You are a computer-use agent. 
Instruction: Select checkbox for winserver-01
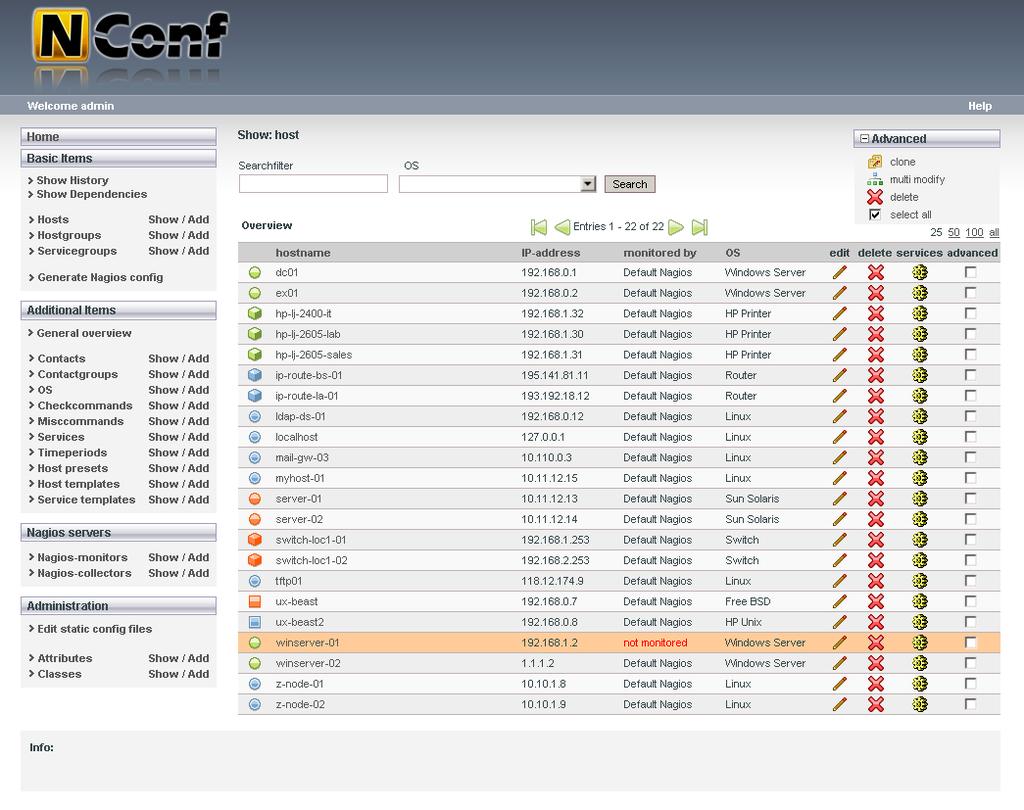[x=970, y=643]
